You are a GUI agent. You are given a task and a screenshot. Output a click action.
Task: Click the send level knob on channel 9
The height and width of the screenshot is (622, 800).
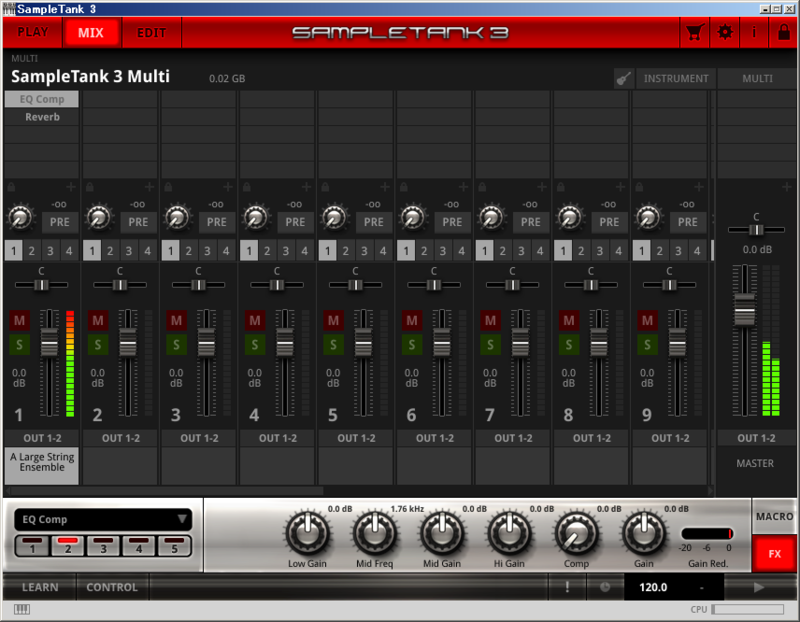click(x=648, y=217)
